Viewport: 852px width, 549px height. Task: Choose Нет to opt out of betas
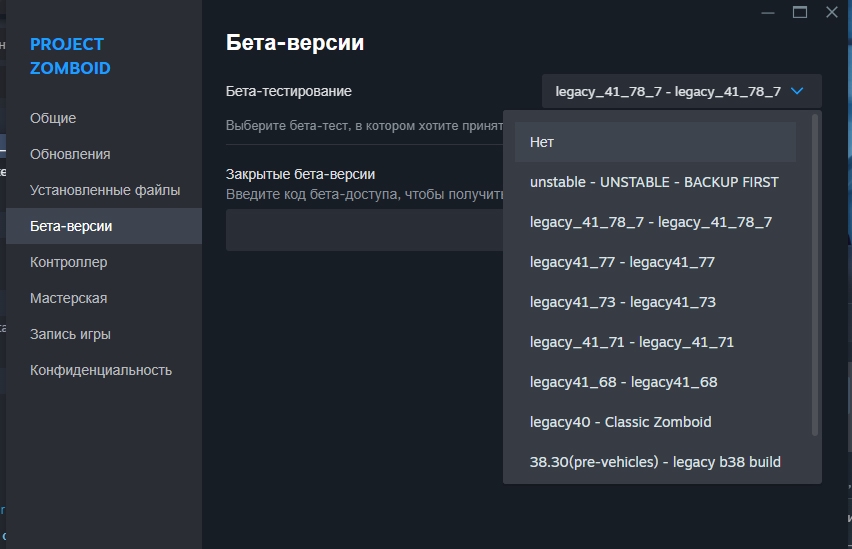pyautogui.click(x=655, y=142)
